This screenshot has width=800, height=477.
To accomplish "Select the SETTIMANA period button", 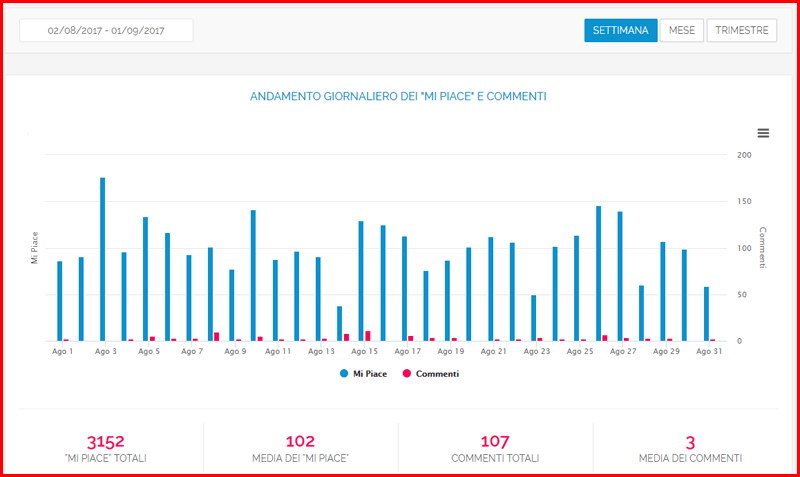I will pos(620,31).
